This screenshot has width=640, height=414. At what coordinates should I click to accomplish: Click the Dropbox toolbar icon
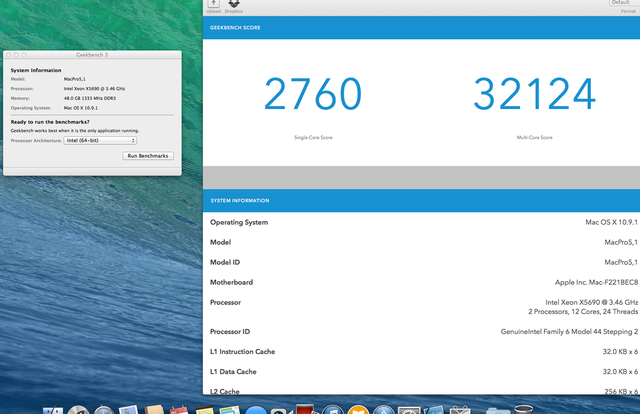(234, 4)
